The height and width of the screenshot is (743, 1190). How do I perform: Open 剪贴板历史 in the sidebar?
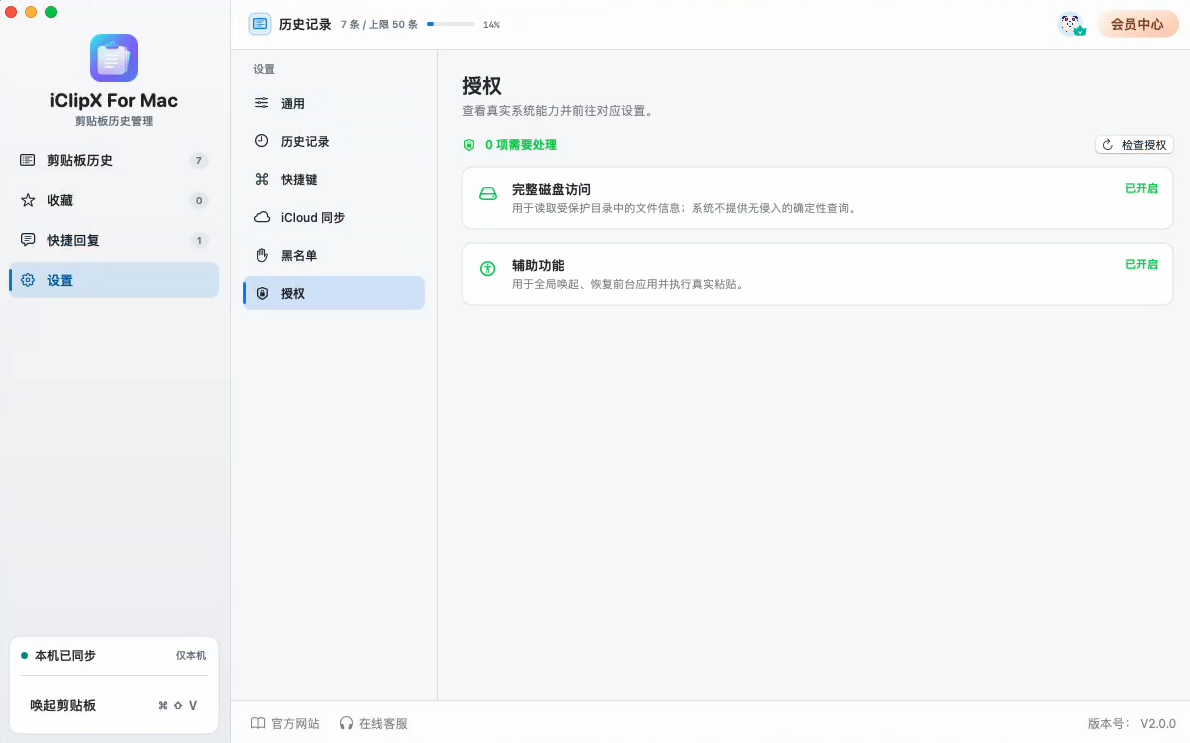point(114,160)
